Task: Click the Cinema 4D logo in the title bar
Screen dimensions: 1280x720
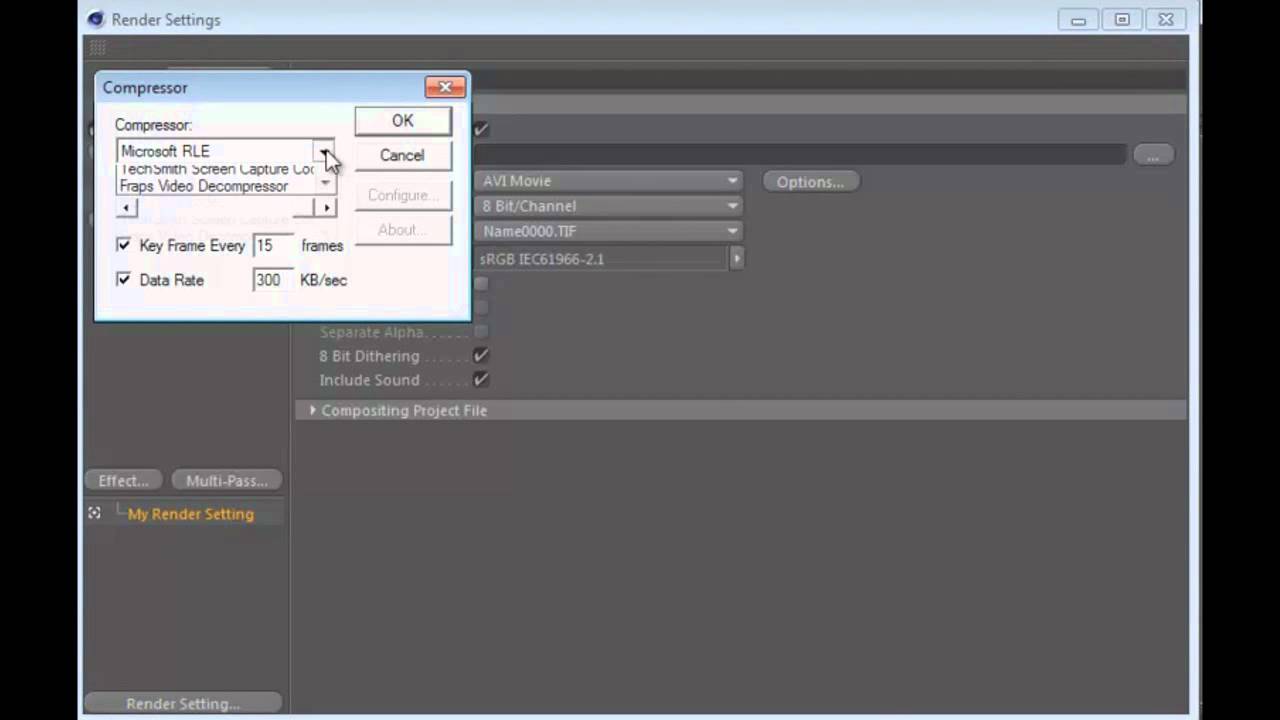Action: coord(95,19)
